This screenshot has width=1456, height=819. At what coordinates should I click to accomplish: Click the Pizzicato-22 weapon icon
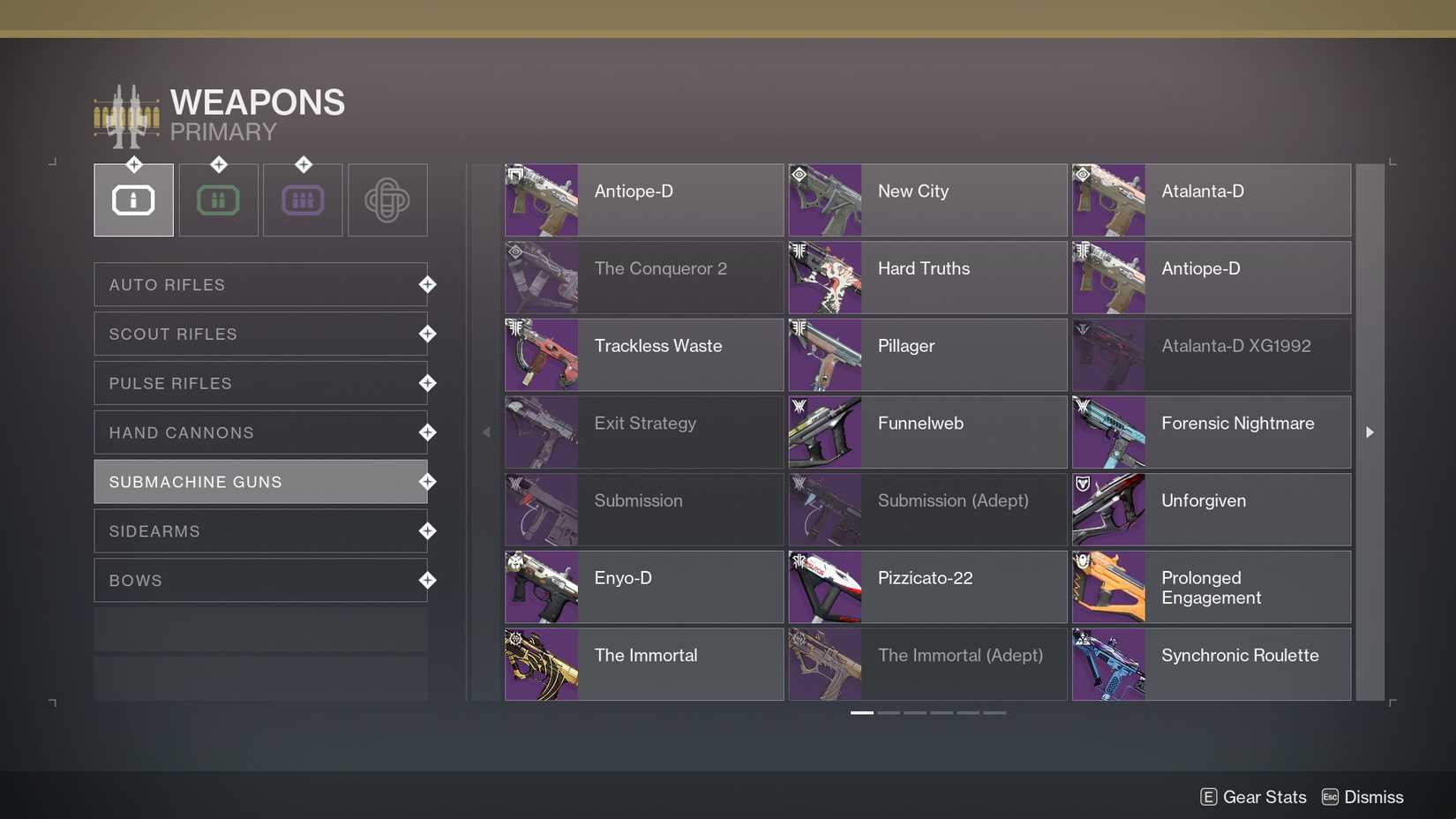coord(825,587)
